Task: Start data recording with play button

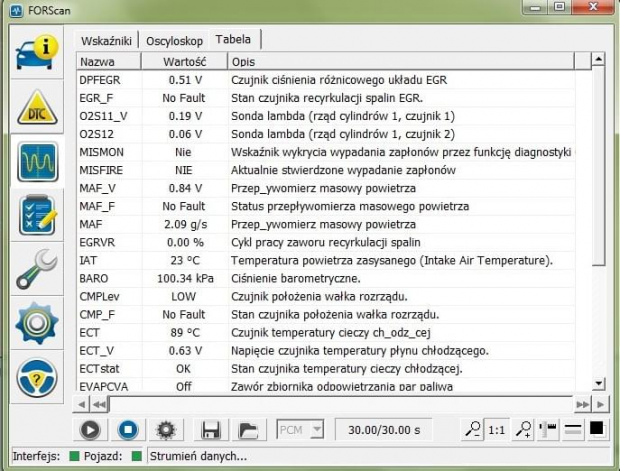Action: click(x=90, y=430)
